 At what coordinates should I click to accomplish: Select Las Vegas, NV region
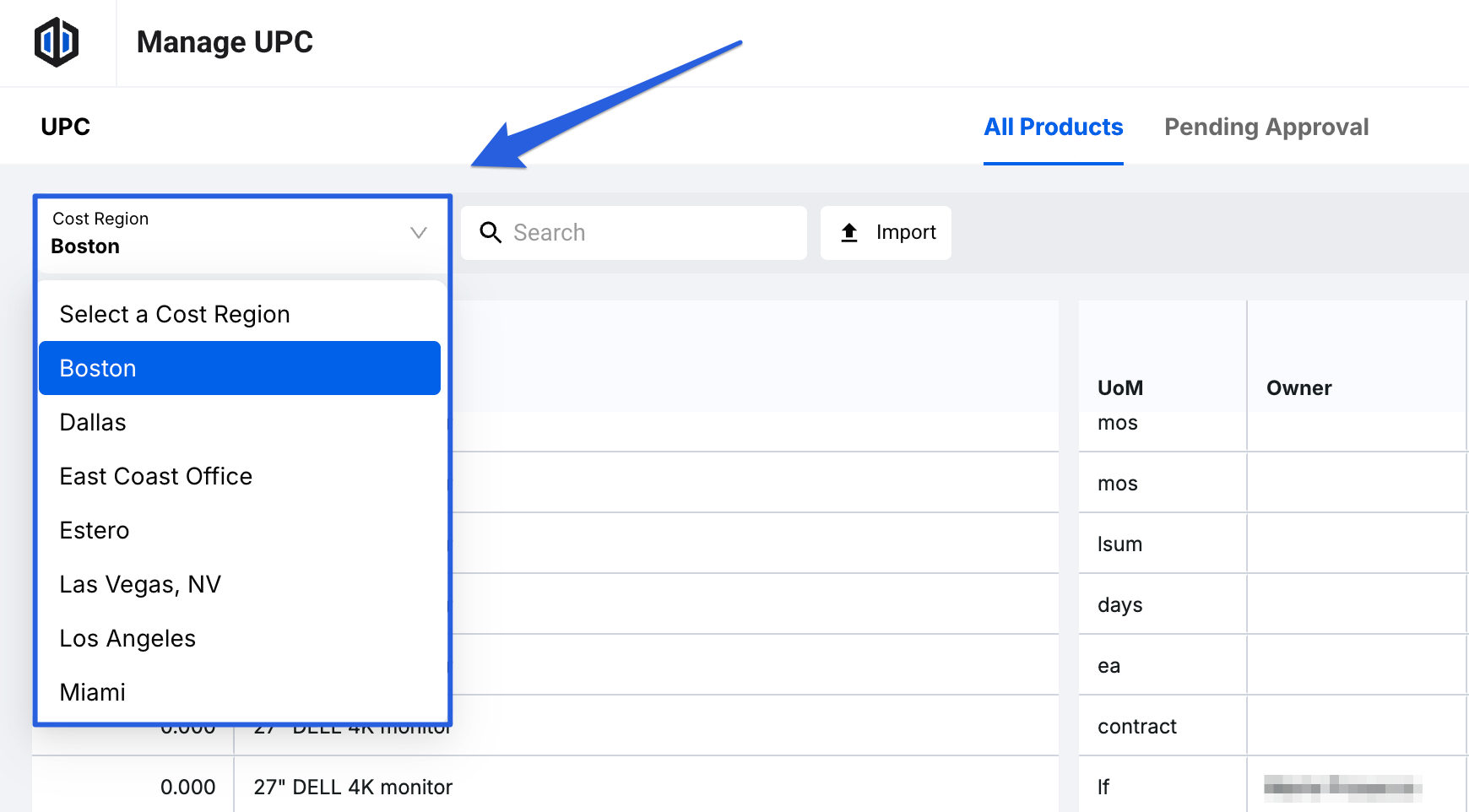coord(140,584)
